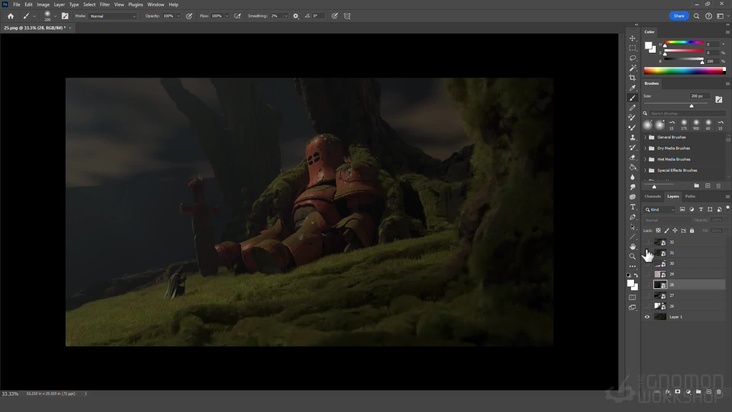Image resolution: width=732 pixels, height=412 pixels.
Task: Select layer 28 thumbnail
Action: point(660,285)
